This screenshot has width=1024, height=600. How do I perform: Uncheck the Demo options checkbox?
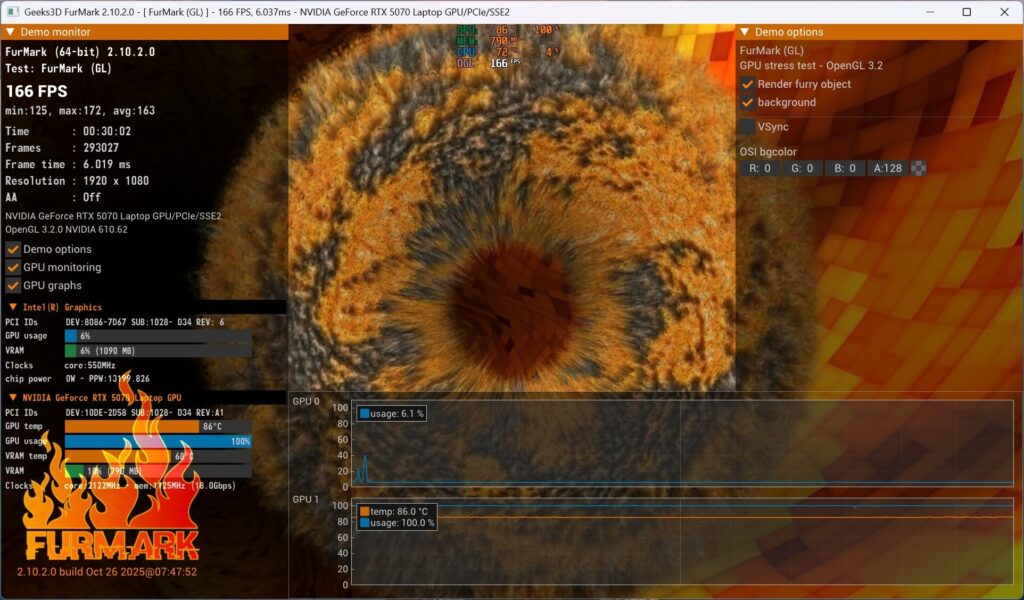(x=13, y=249)
